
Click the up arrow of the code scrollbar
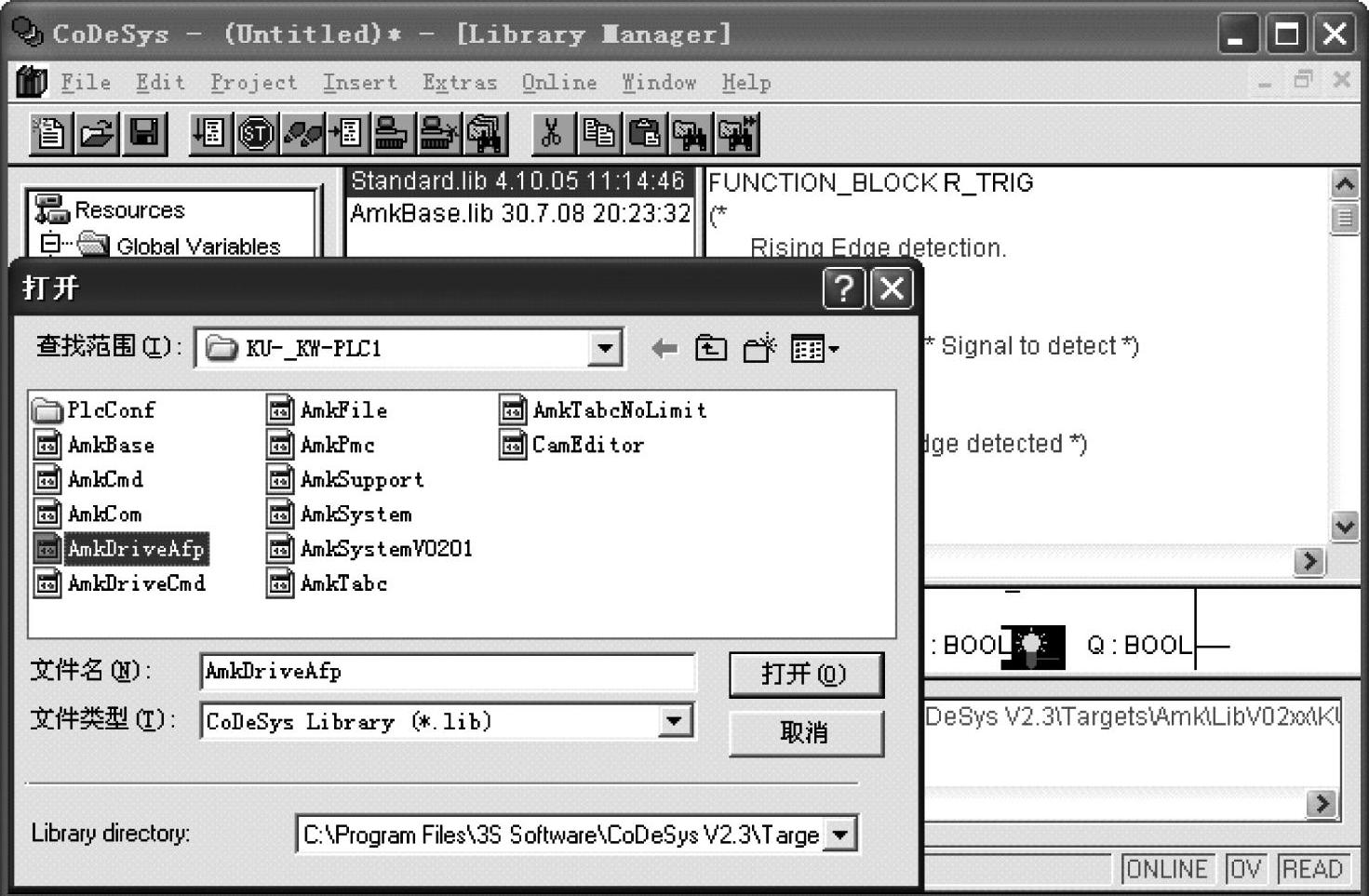point(1345,185)
